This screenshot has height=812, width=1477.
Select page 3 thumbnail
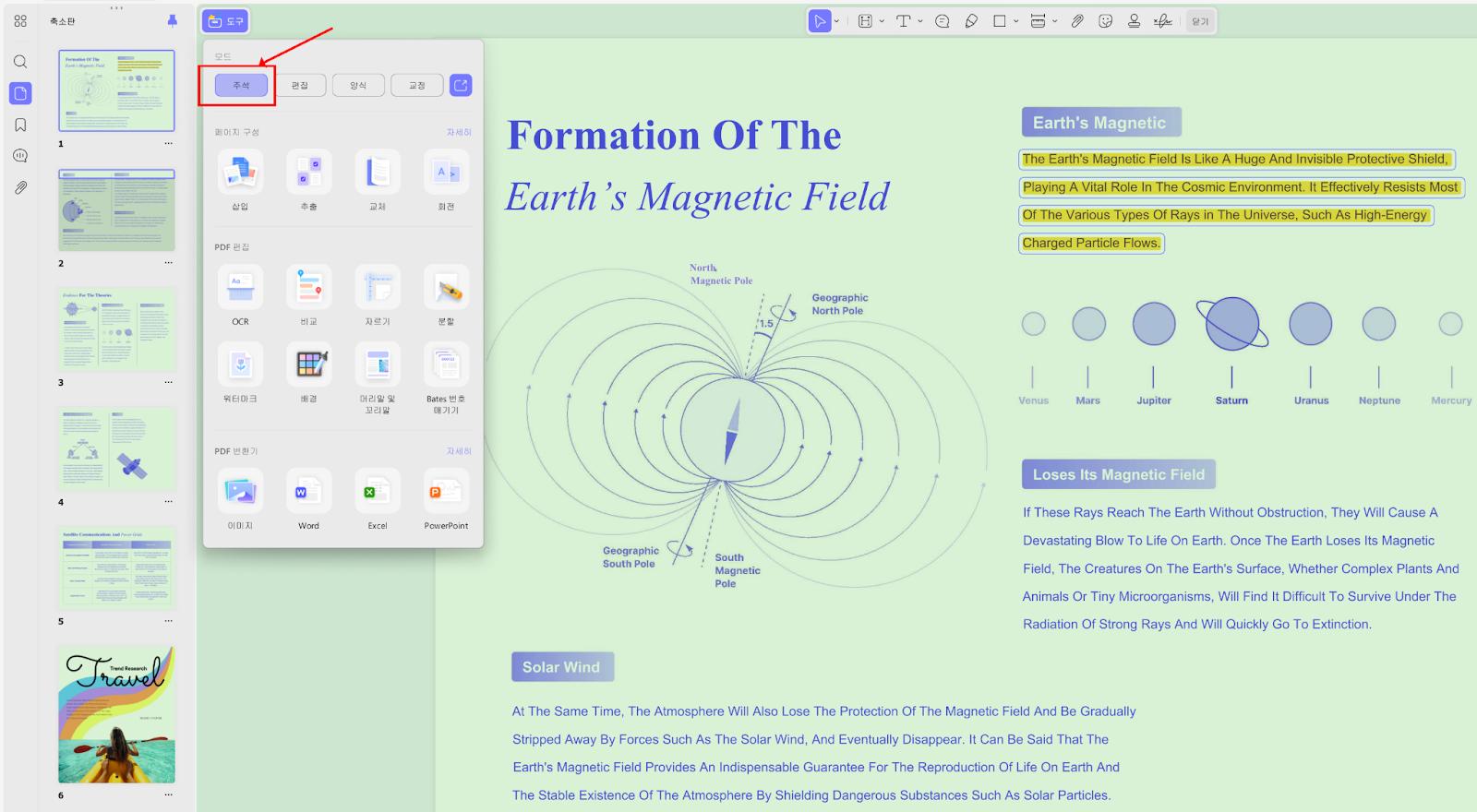[116, 329]
